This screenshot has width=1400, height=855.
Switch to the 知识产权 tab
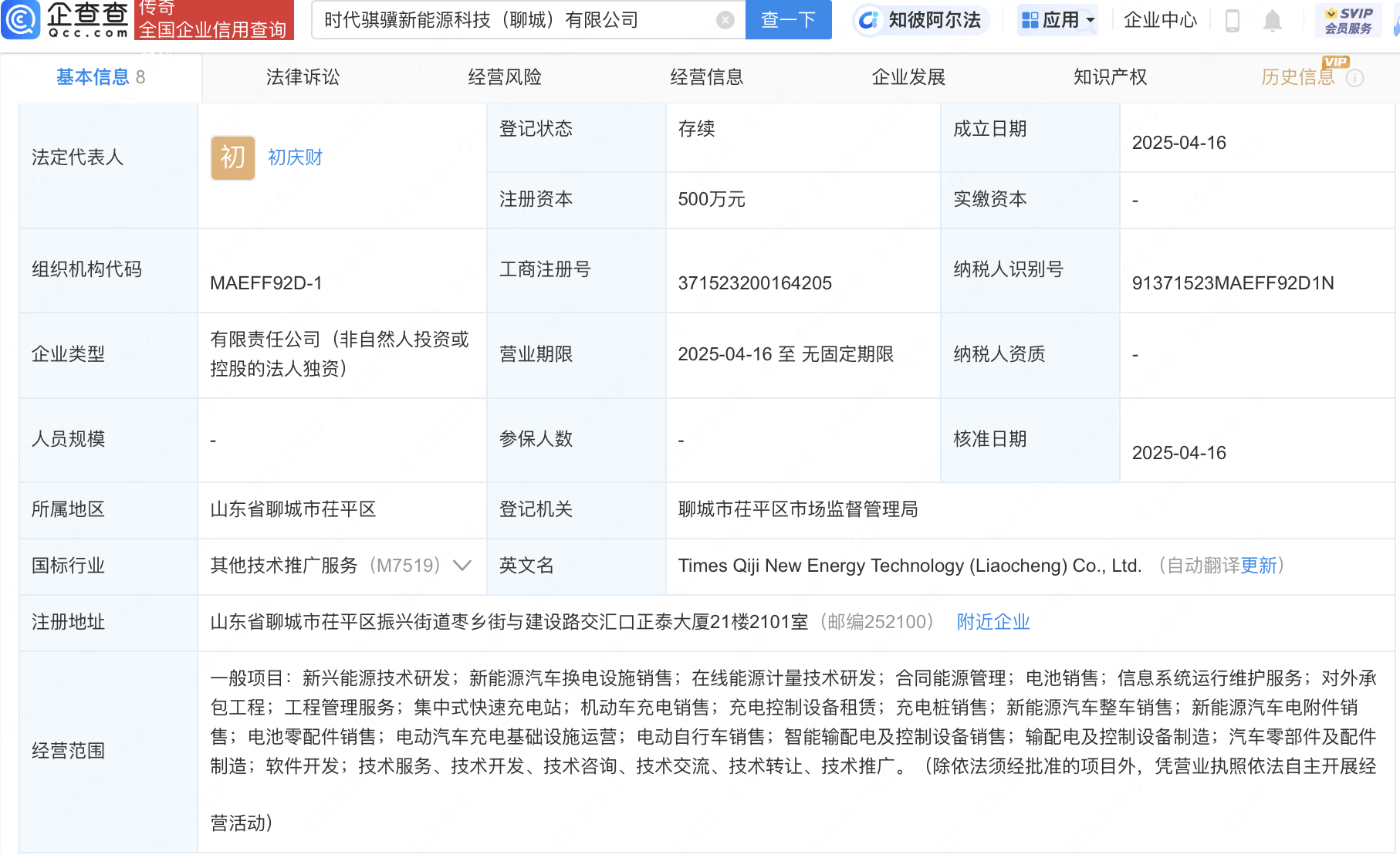click(1109, 77)
